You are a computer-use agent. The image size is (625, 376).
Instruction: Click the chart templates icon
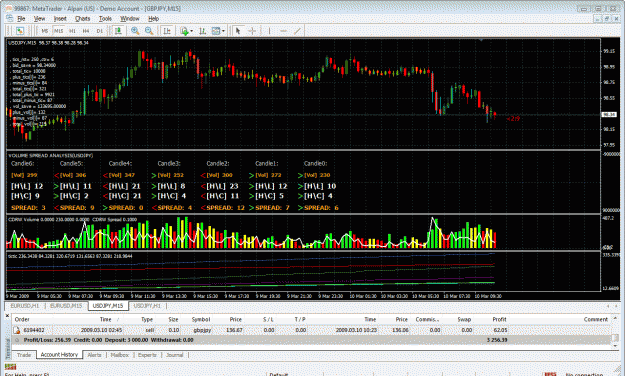[216, 31]
